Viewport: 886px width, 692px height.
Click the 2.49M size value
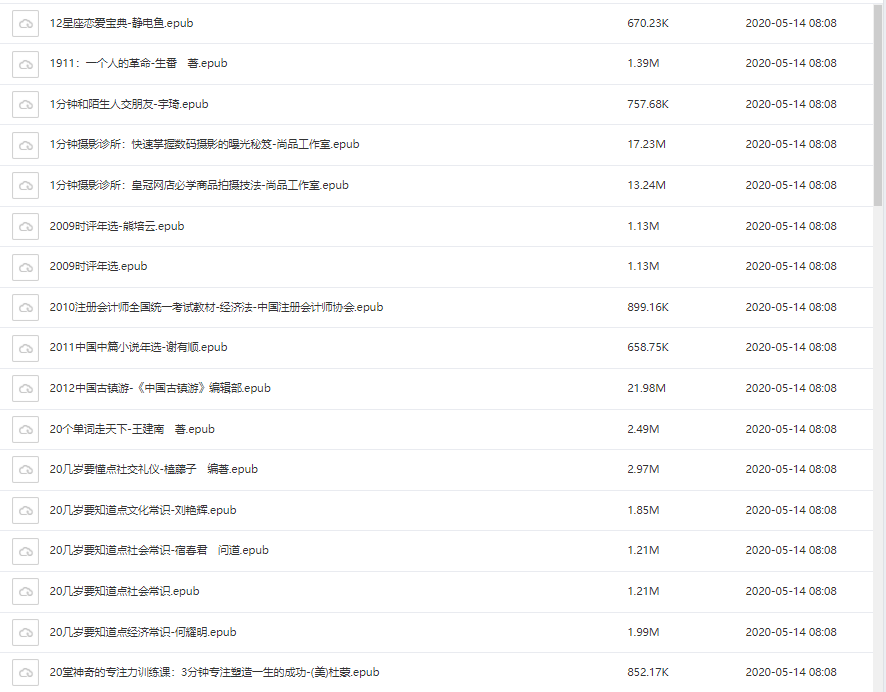[x=643, y=429]
